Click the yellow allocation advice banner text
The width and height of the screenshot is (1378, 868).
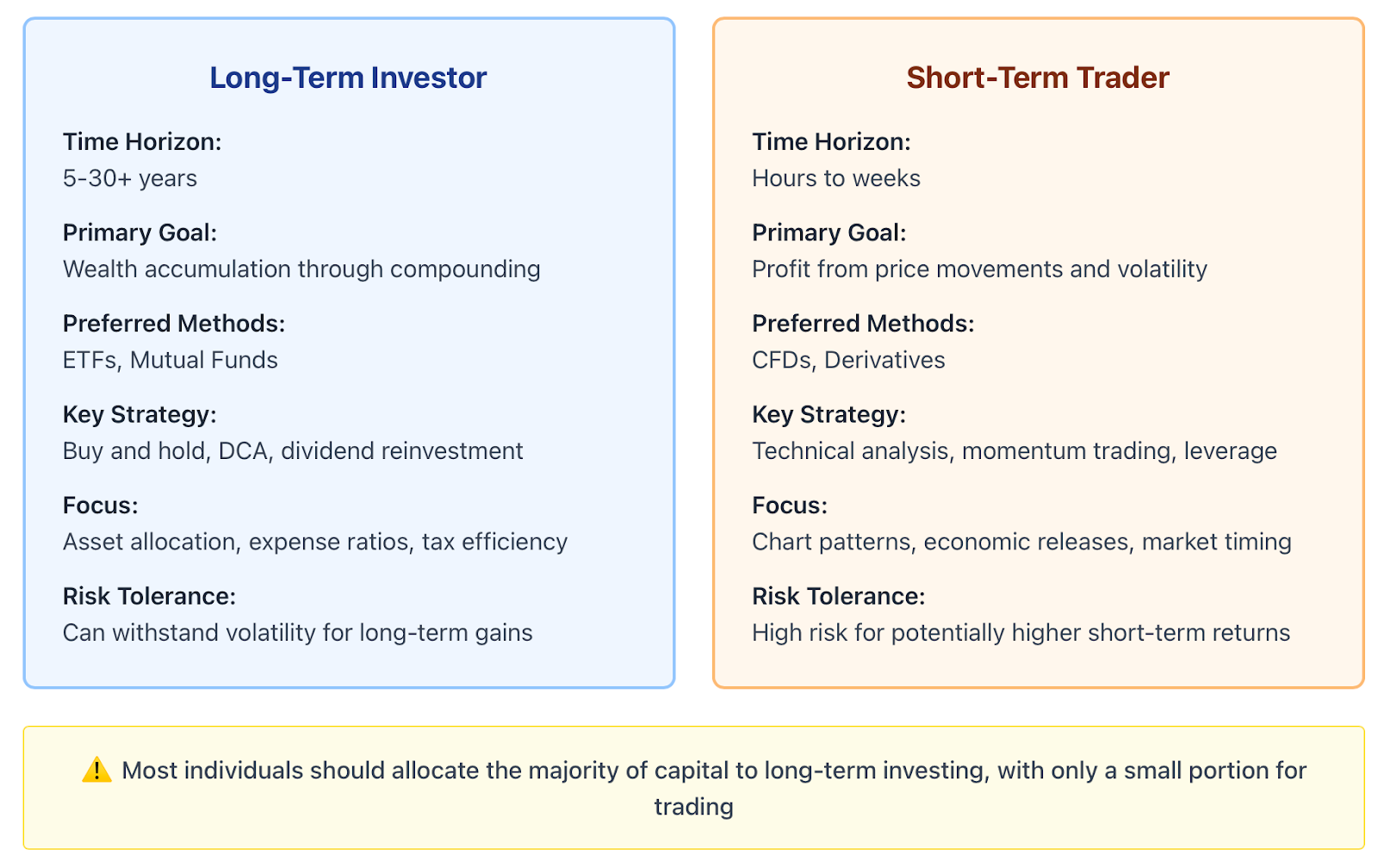pyautogui.click(x=714, y=788)
